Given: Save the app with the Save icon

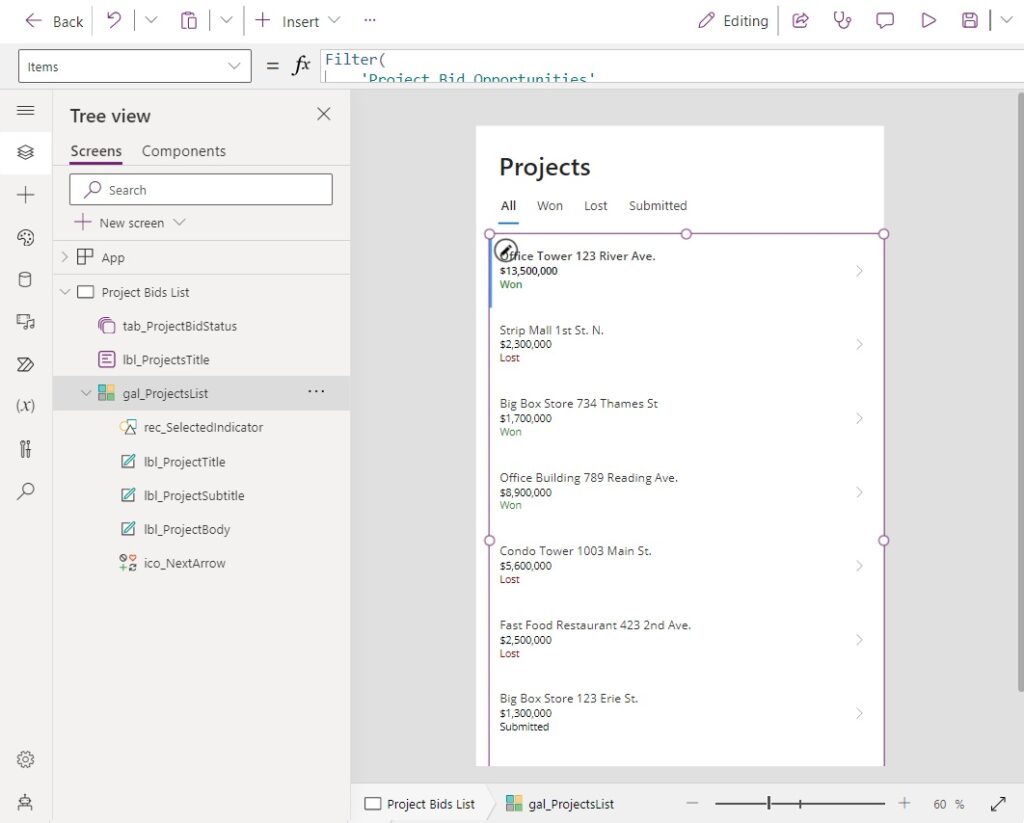Looking at the screenshot, I should point(970,21).
